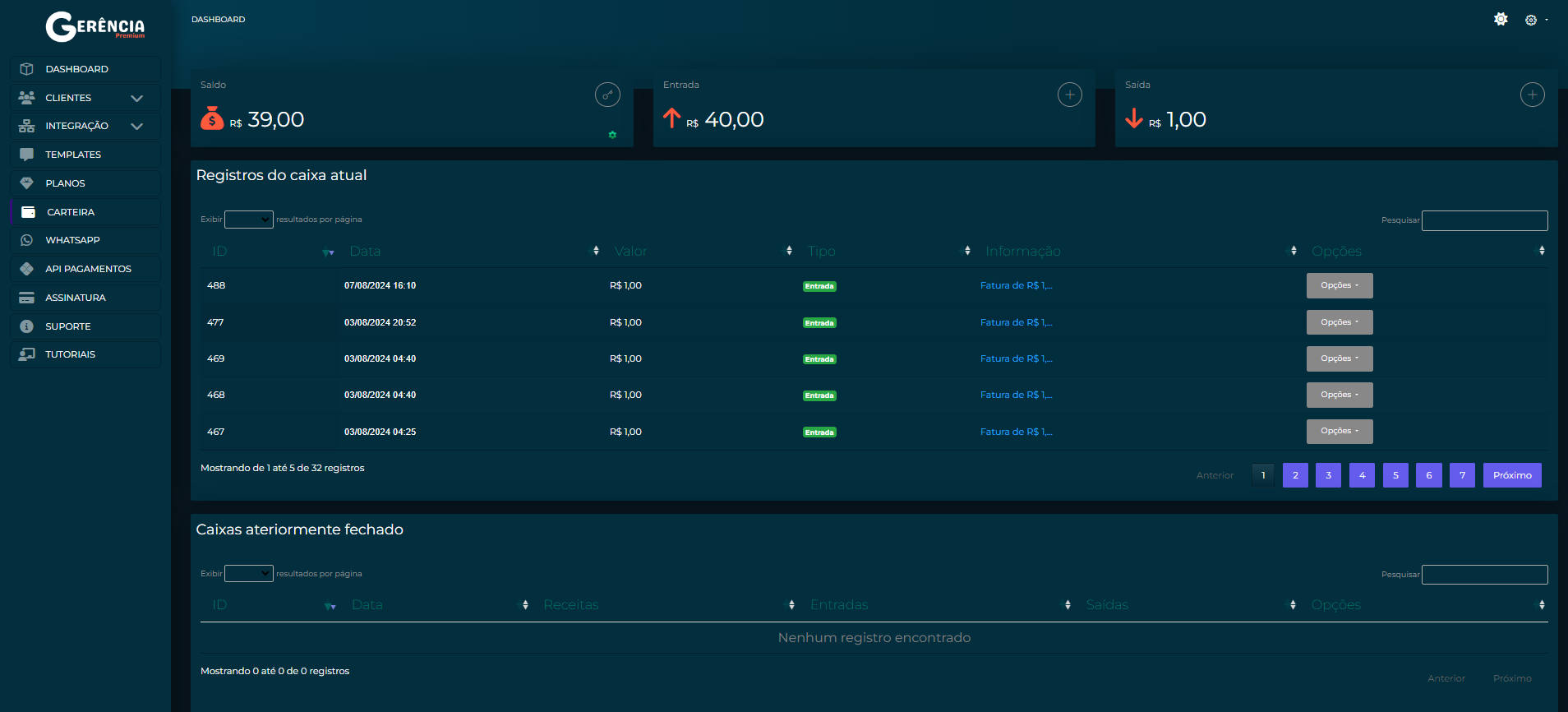Image resolution: width=1568 pixels, height=712 pixels.
Task: Open settings gear dropdown in header
Action: click(1533, 20)
